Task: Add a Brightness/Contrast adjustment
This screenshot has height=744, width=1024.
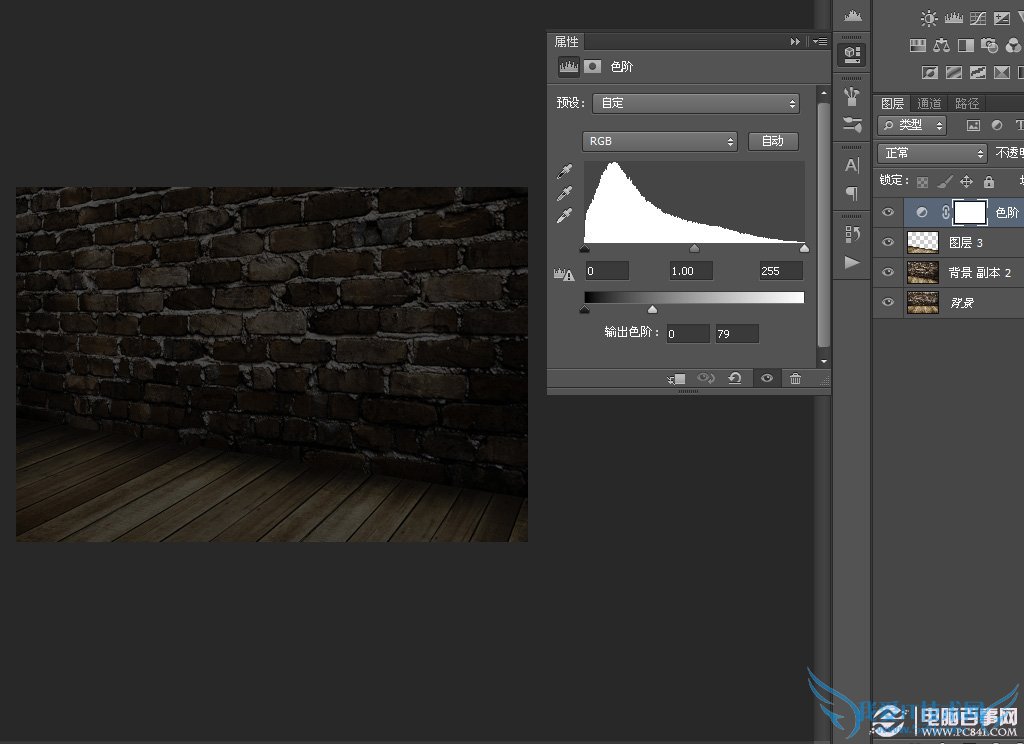Action: (x=930, y=18)
